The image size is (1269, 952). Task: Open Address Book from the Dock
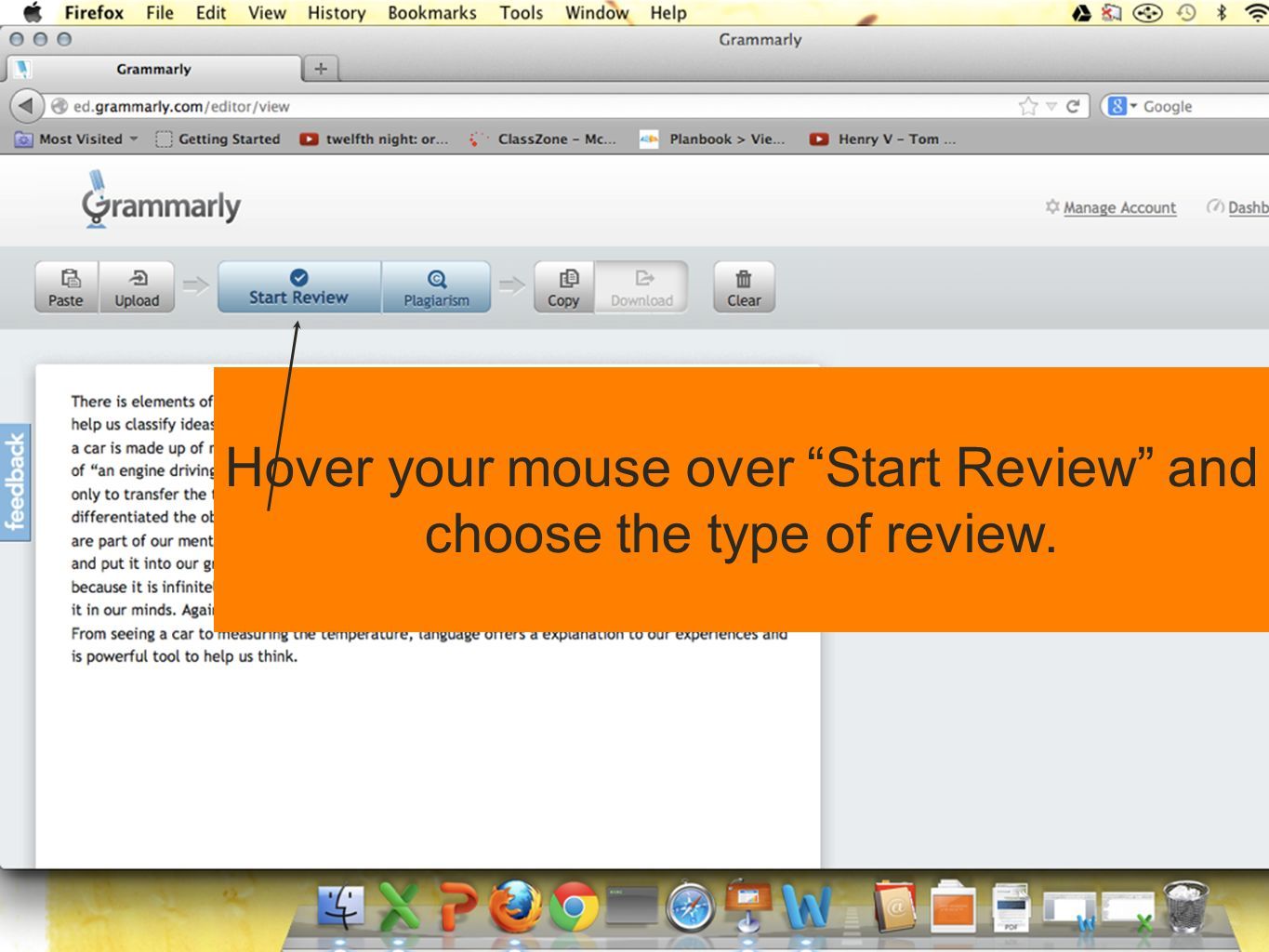(894, 906)
